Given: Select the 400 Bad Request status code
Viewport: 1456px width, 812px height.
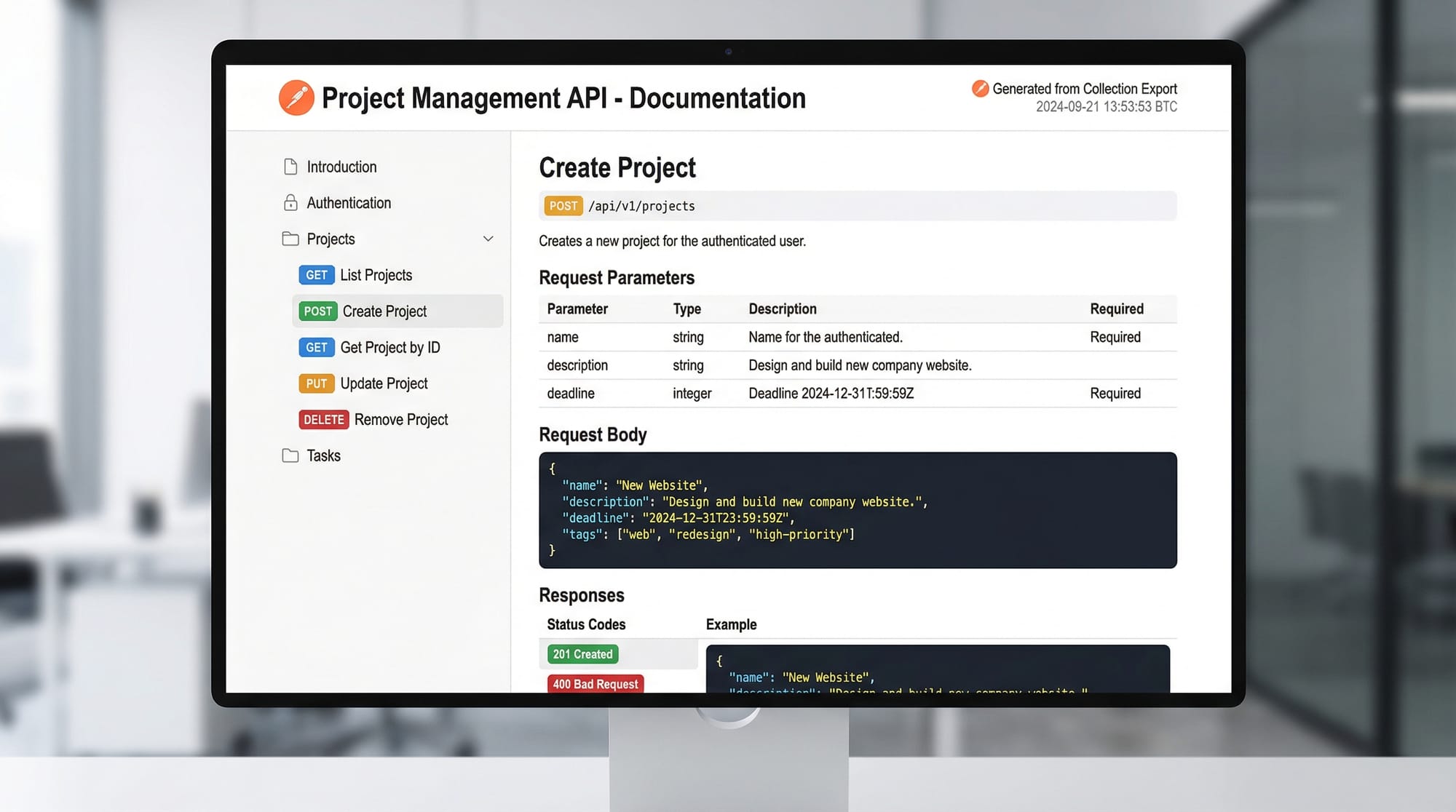Looking at the screenshot, I should (x=595, y=684).
